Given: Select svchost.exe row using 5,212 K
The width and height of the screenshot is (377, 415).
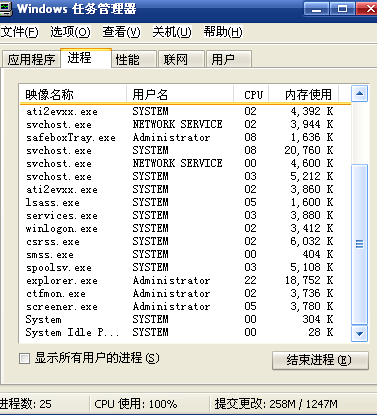Looking at the screenshot, I should pyautogui.click(x=185, y=176).
